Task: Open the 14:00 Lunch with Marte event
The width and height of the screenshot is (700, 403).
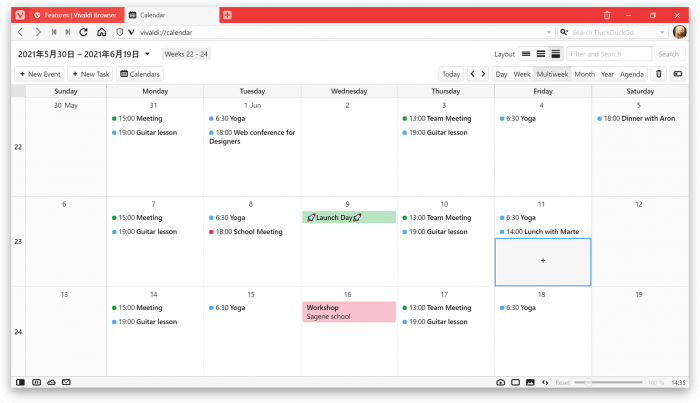Action: tap(539, 232)
